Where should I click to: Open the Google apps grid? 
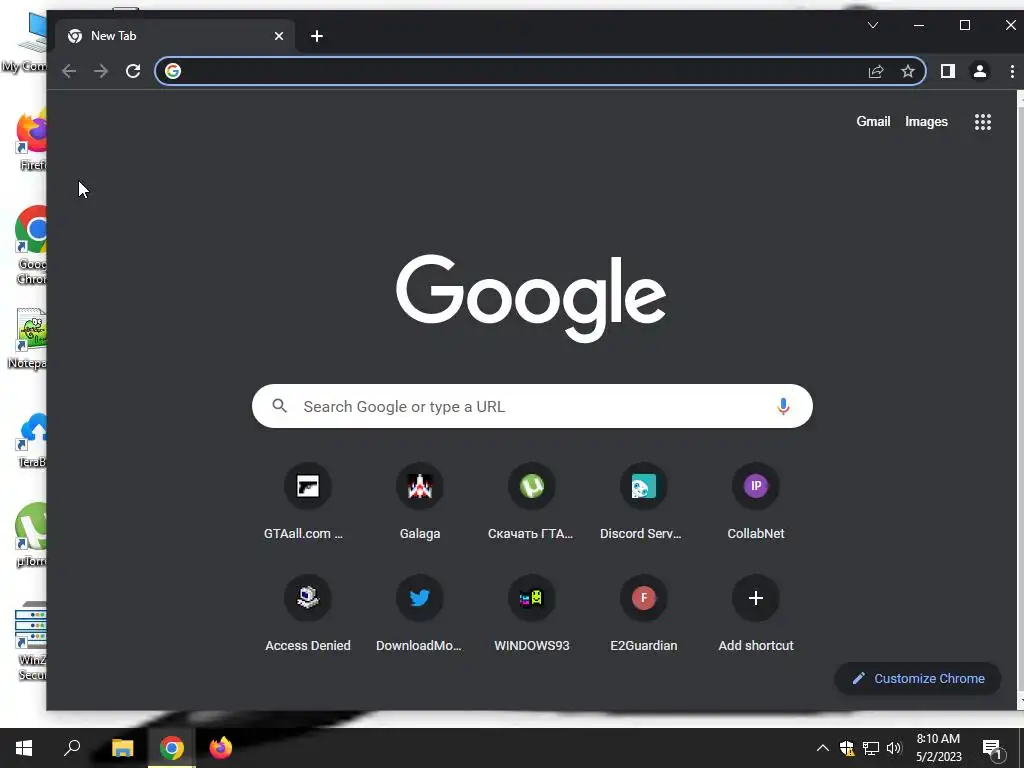pos(983,121)
